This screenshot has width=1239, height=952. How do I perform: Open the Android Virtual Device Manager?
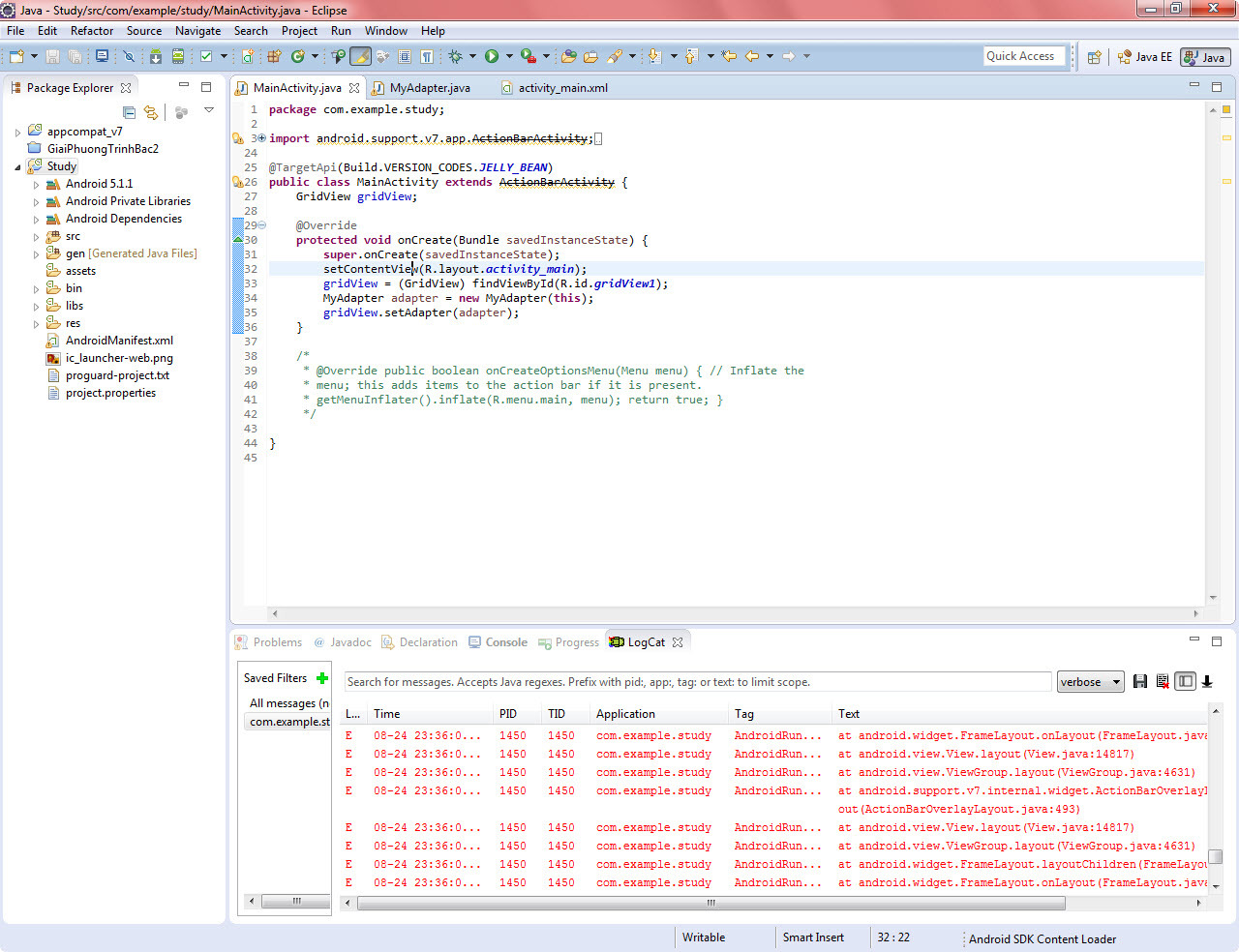coord(178,57)
